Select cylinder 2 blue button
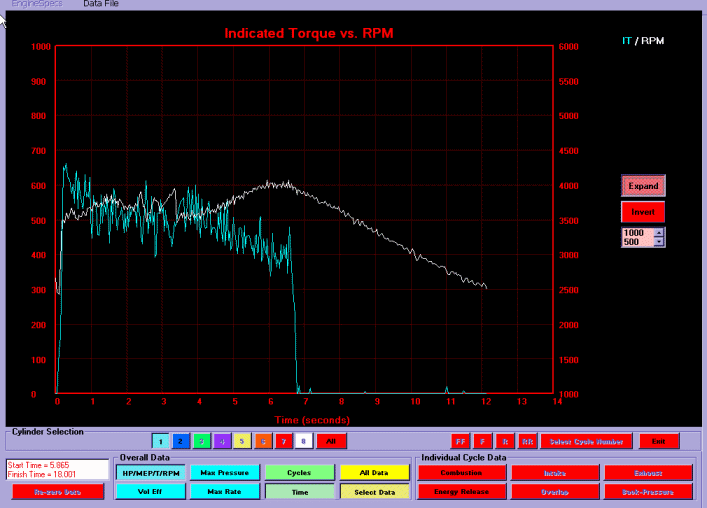 181,441
